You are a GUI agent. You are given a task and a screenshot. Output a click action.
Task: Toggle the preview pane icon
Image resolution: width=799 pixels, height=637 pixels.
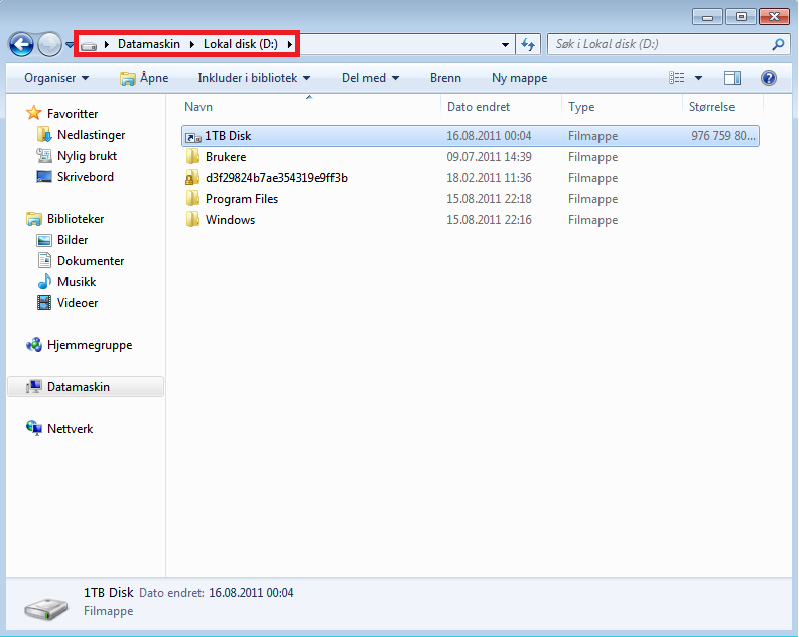coord(732,78)
